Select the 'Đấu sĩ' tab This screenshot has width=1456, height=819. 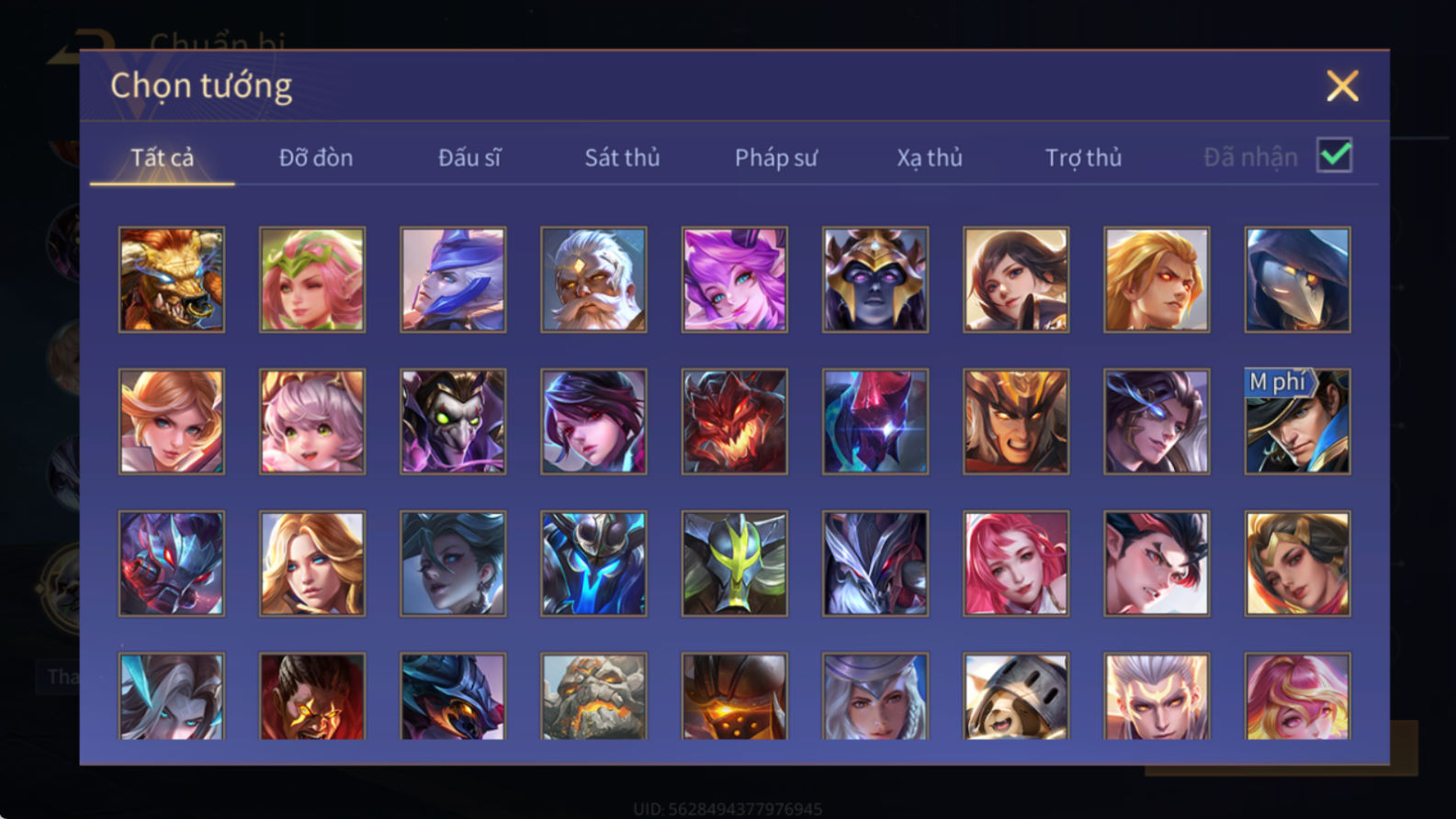469,158
